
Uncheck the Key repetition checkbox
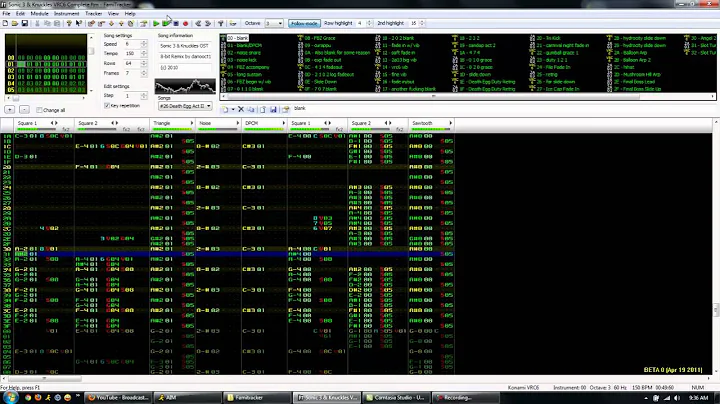coord(107,106)
